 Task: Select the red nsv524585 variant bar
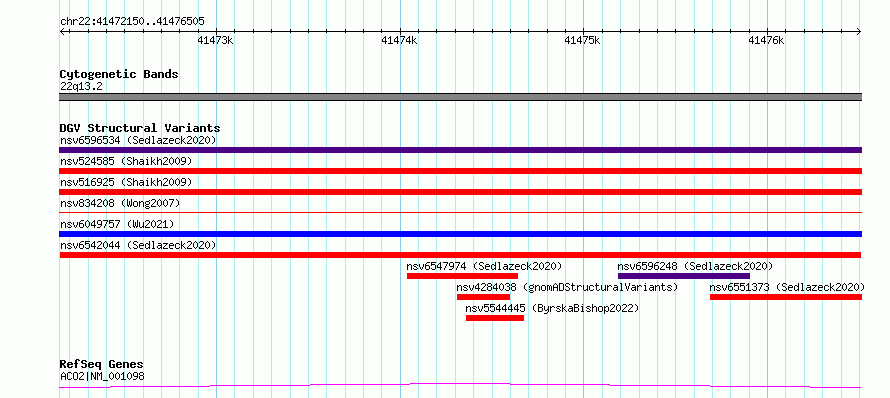[x=460, y=171]
